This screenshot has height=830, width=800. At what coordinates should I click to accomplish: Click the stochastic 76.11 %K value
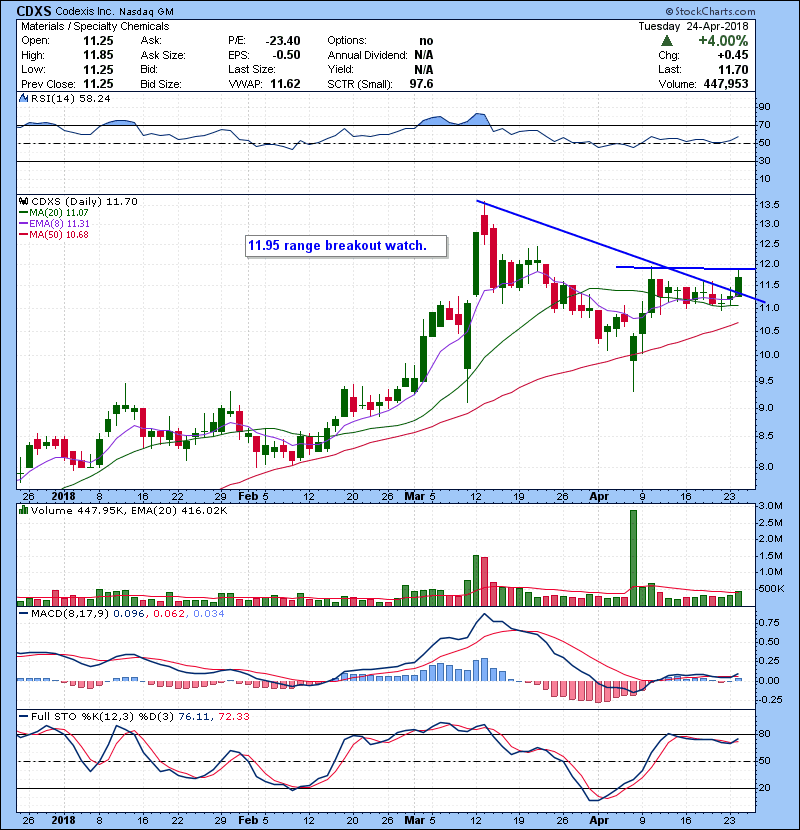193,716
